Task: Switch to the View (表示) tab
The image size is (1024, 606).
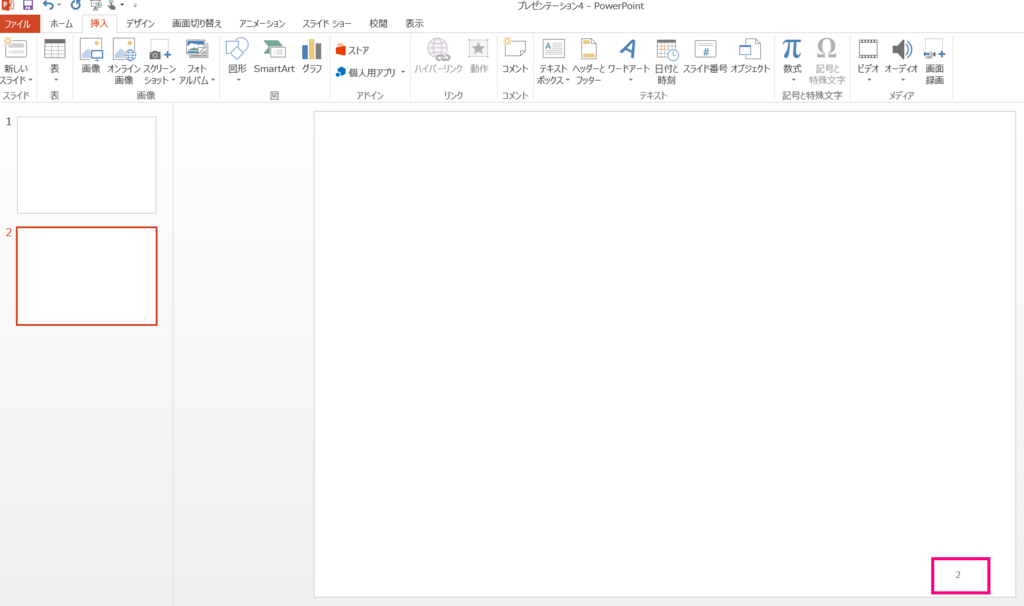Action: 414,24
